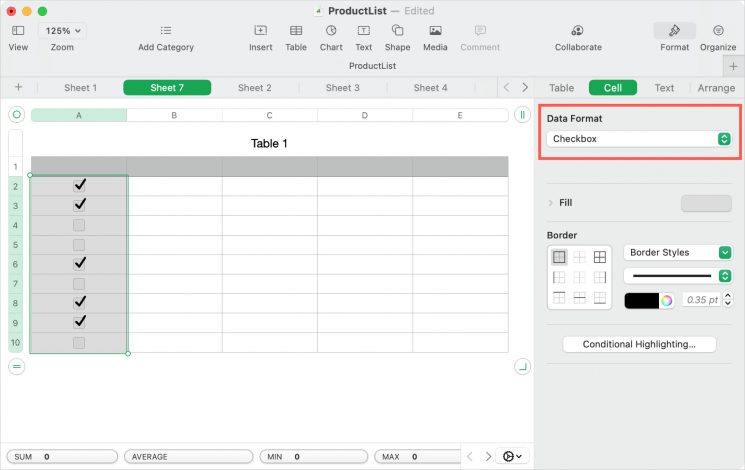This screenshot has height=470, width=745.
Task: Uncheck the checkbox in row 6
Action: (x=79, y=263)
